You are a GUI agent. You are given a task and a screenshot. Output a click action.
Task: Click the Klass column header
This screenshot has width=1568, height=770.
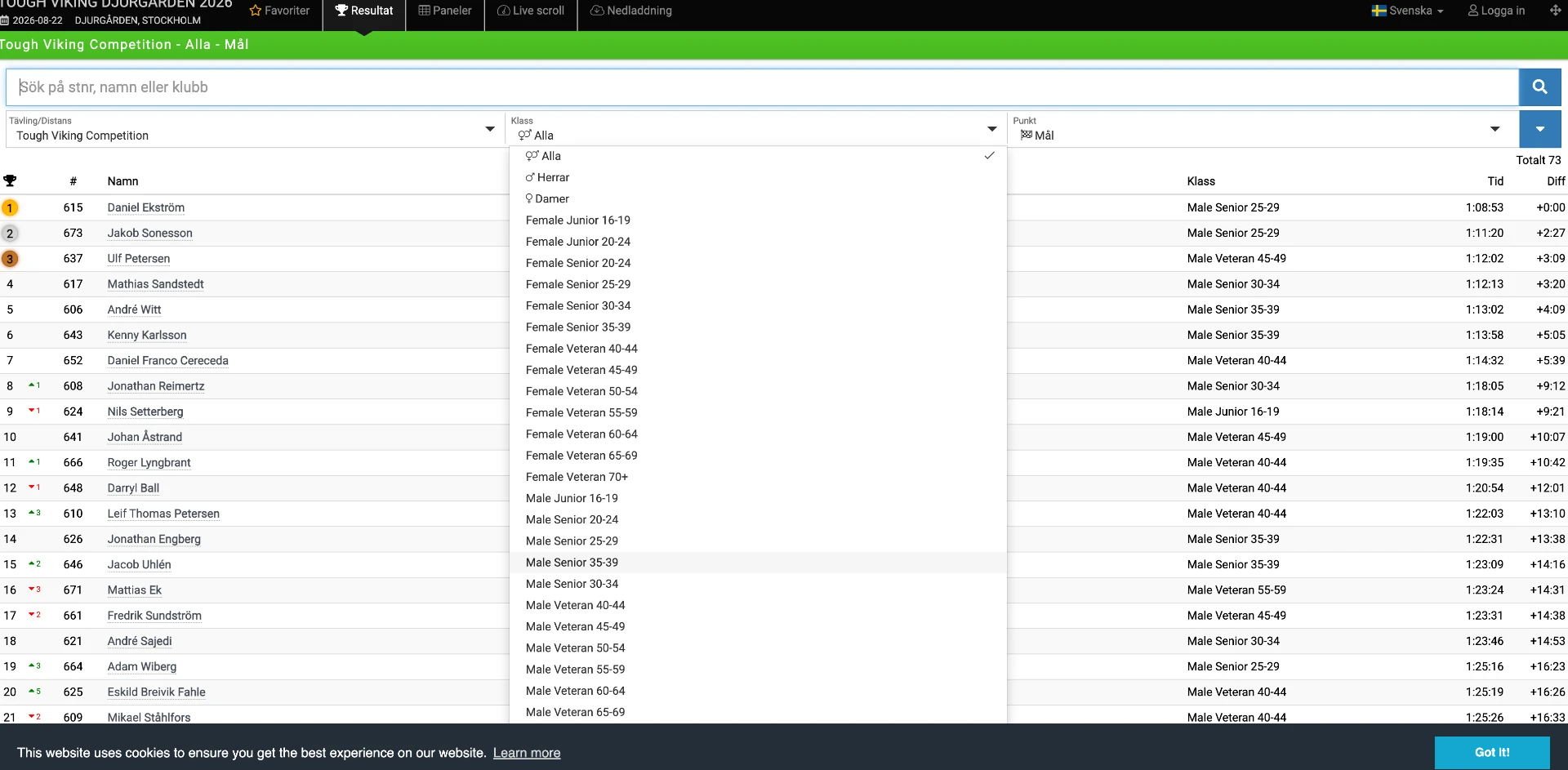[x=1201, y=181]
